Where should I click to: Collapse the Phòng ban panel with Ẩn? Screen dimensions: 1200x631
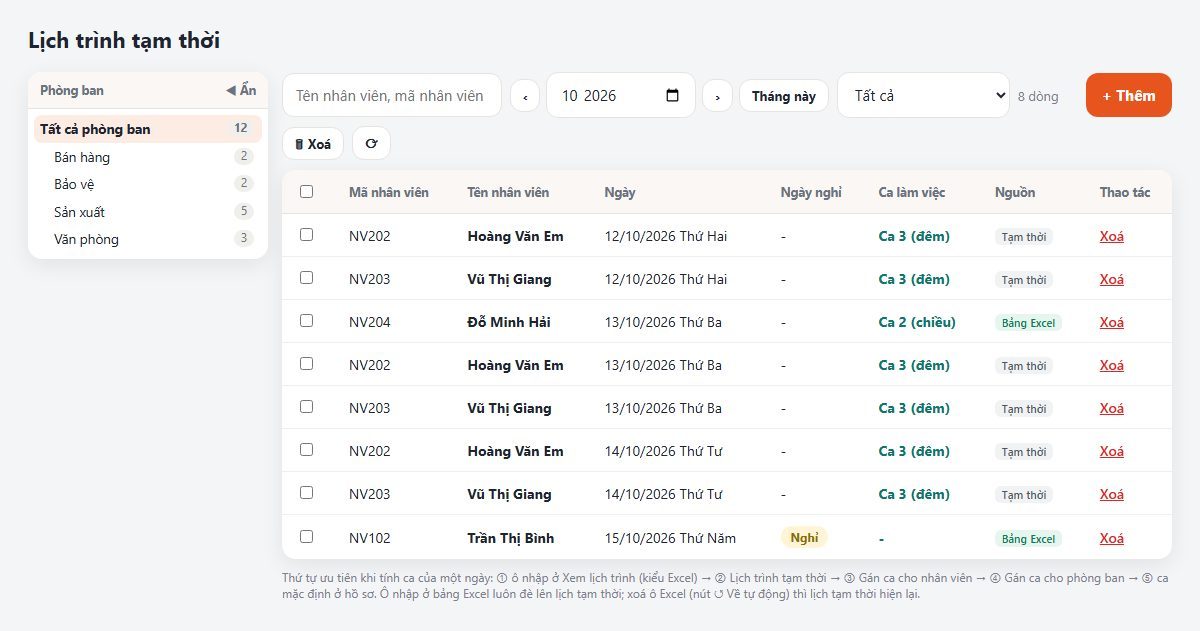pos(241,90)
